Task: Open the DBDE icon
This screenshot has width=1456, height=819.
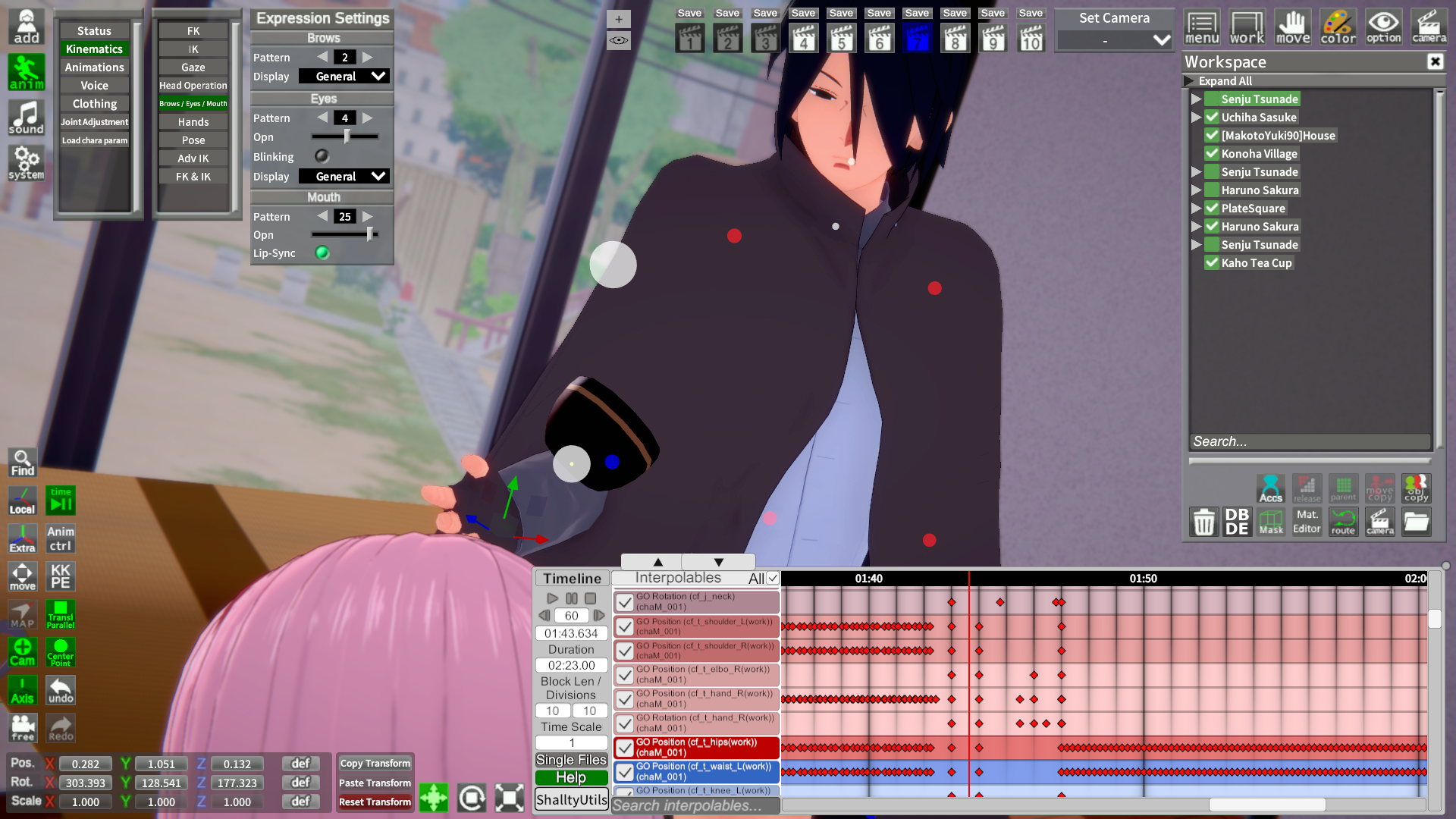Action: coord(1237,522)
